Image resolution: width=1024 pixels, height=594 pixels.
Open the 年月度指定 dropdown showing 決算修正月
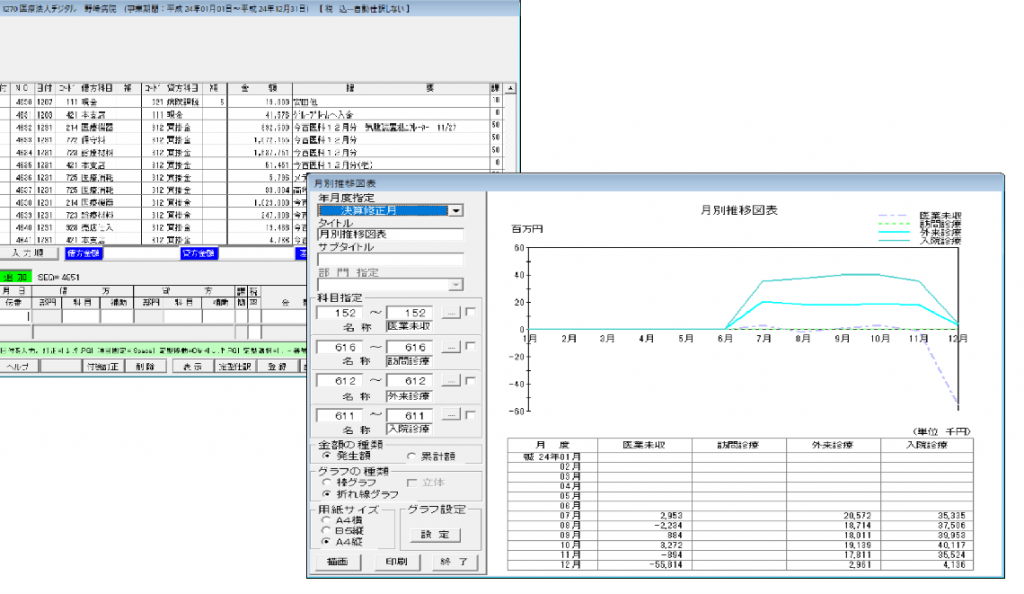(x=391, y=210)
